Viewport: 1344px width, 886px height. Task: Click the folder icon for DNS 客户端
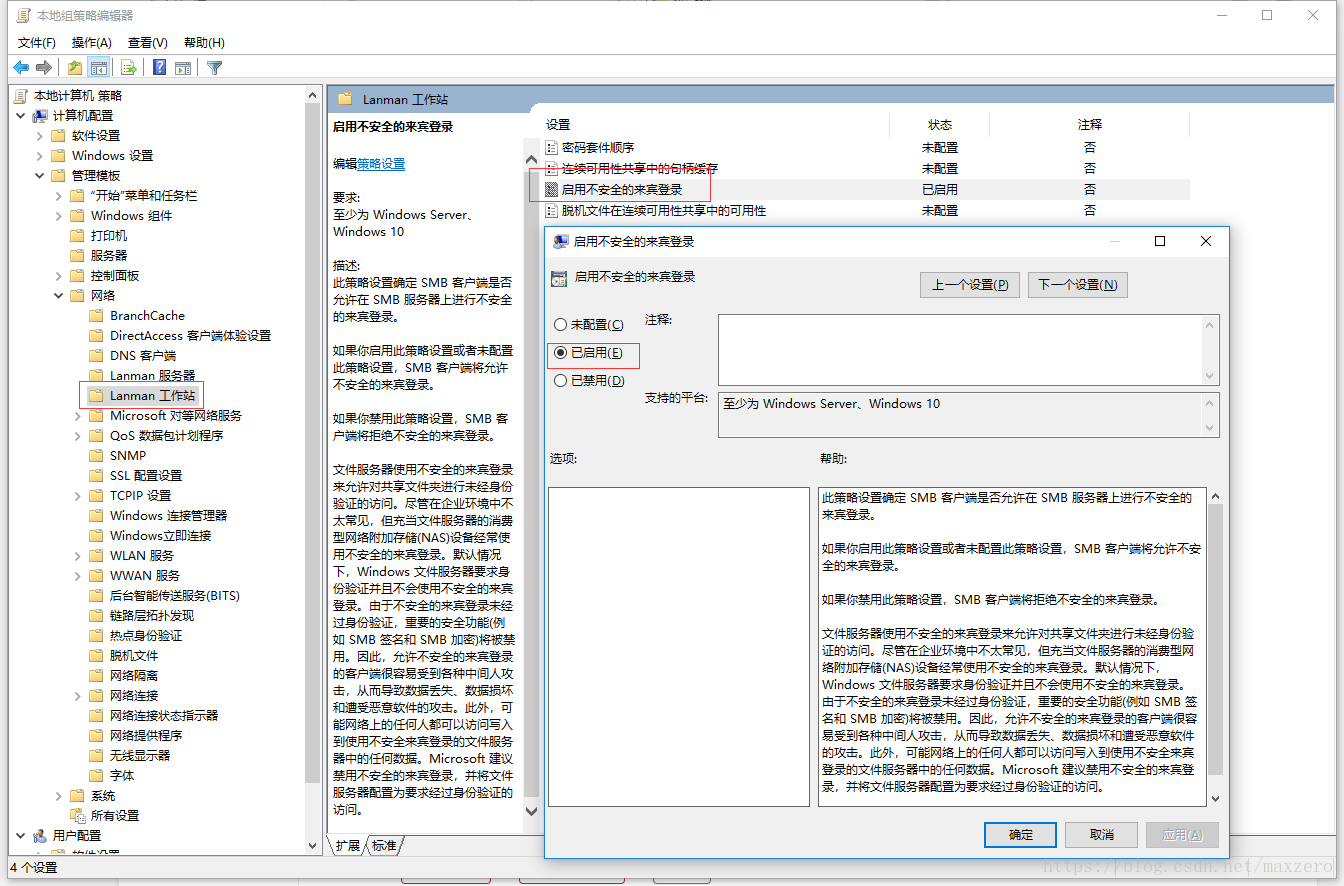[x=96, y=355]
